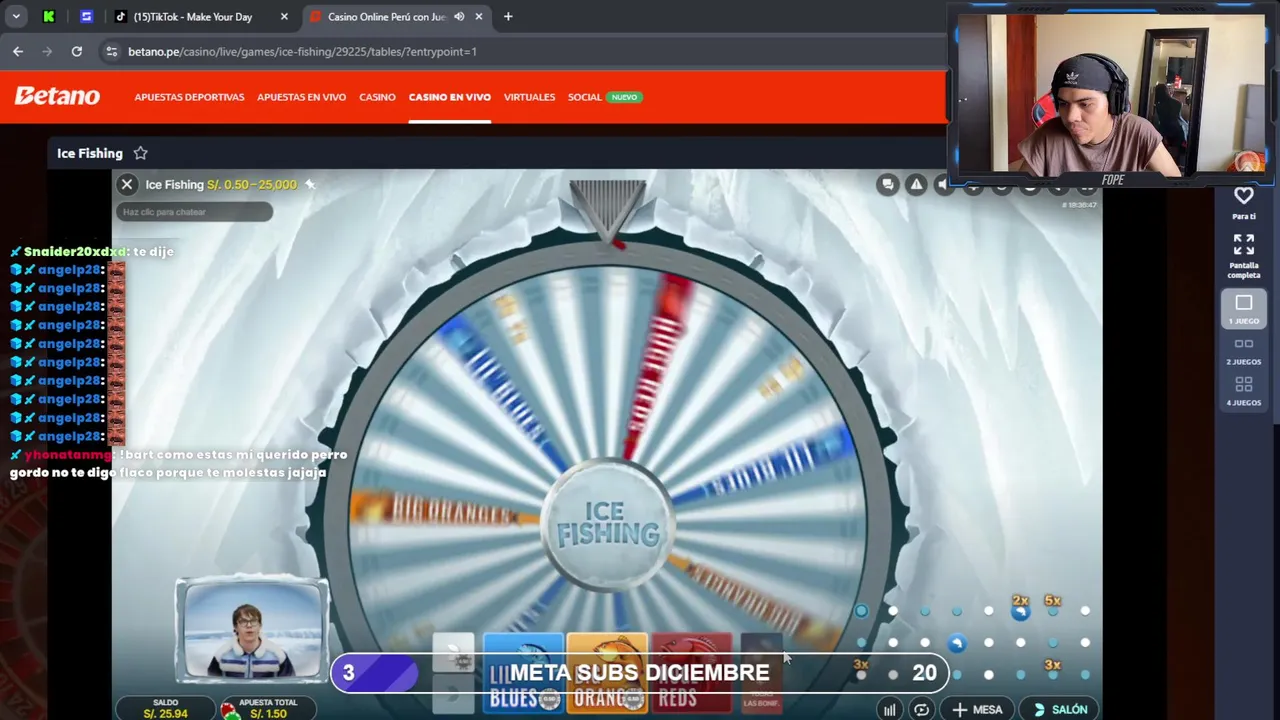Open the blue S pinned tab
1280x720 pixels.
click(x=86, y=17)
